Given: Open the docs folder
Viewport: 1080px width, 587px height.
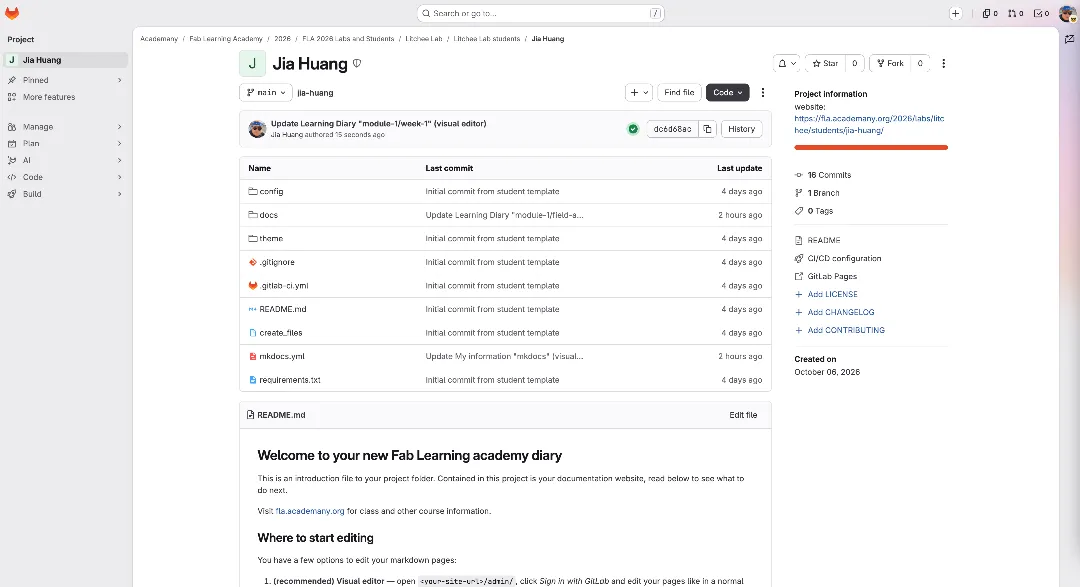Looking at the screenshot, I should point(269,215).
